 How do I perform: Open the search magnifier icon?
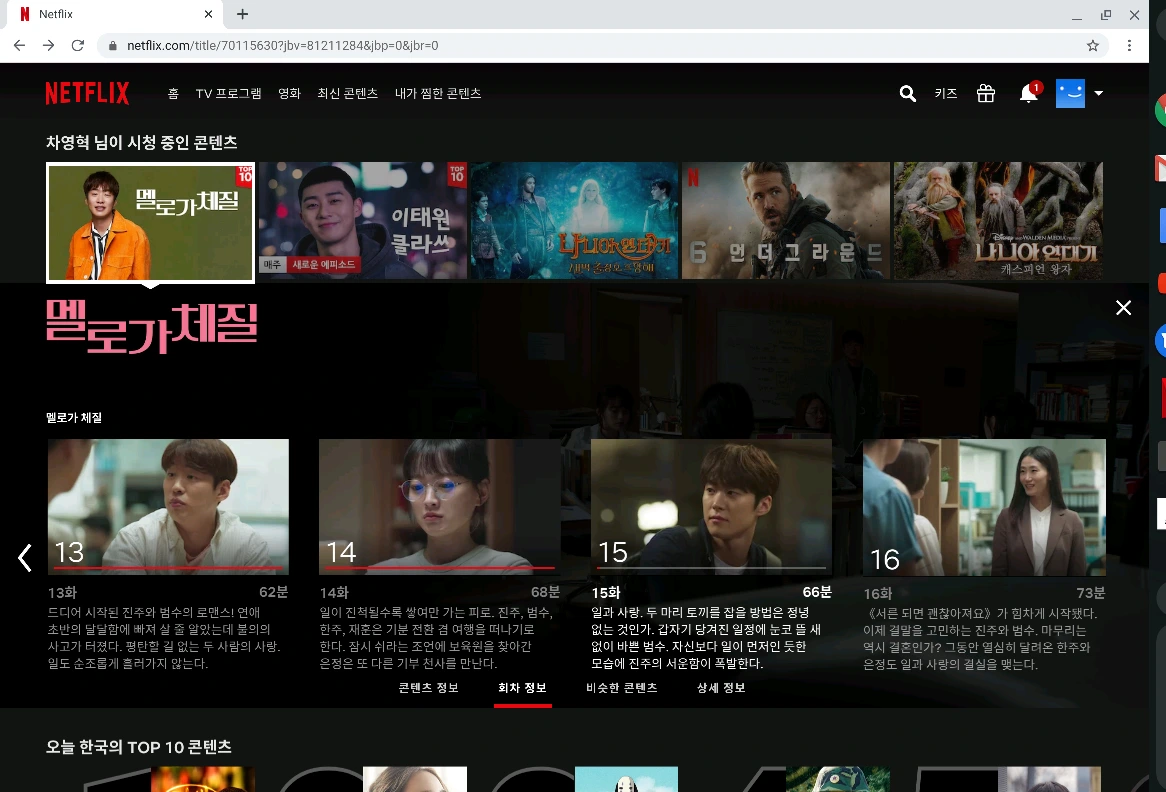click(907, 93)
